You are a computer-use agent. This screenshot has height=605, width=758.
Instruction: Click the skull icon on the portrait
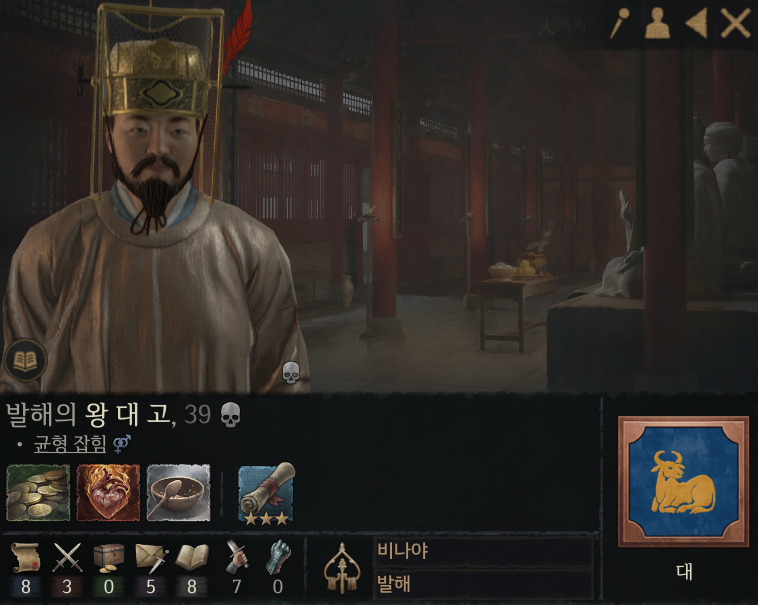point(291,373)
